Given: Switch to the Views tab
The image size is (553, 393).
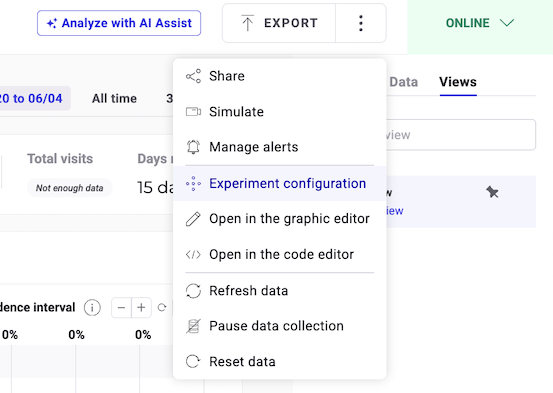Looking at the screenshot, I should pos(458,82).
